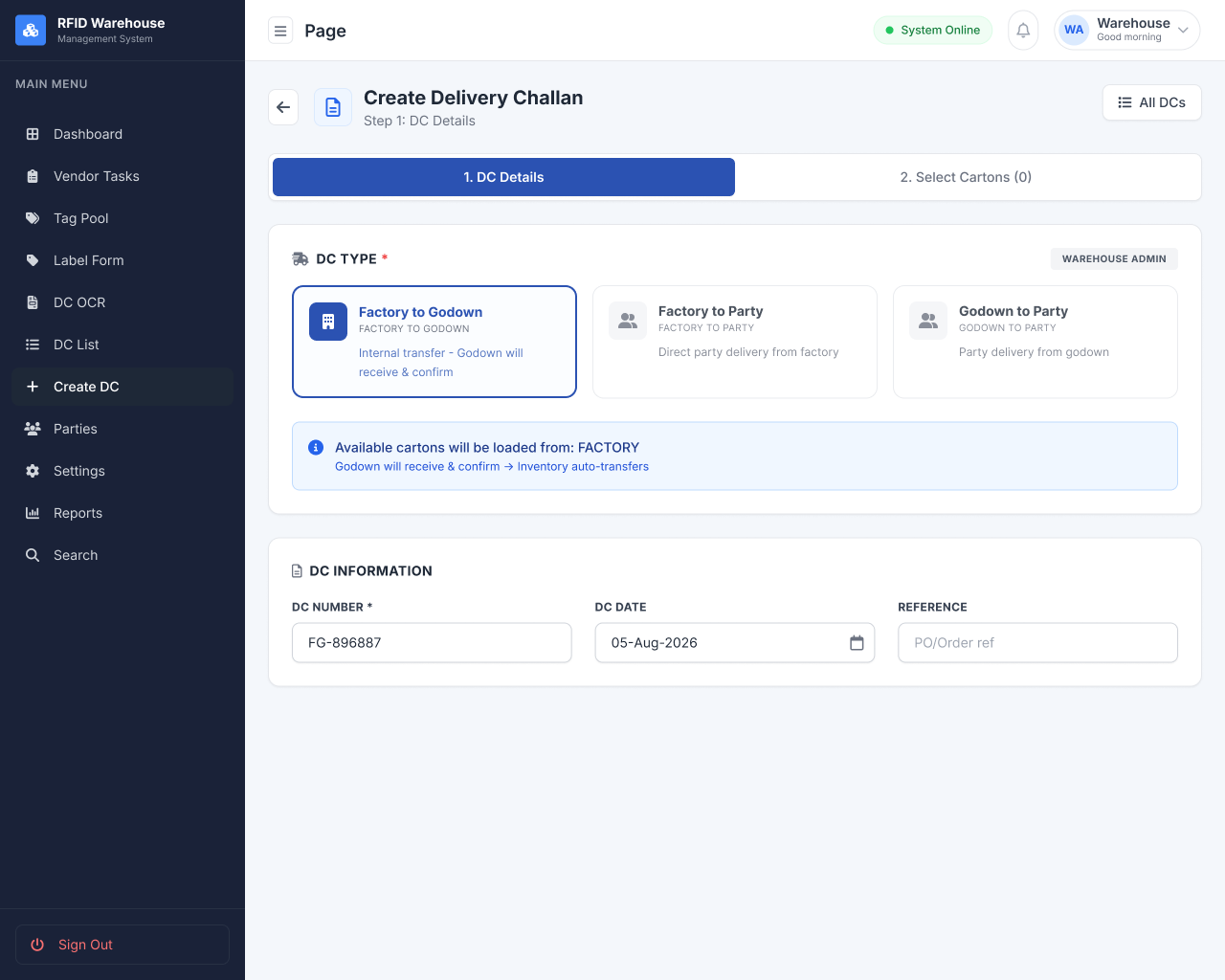Pick the Godown to Party DC type
This screenshot has width=1225, height=980.
pos(1036,342)
